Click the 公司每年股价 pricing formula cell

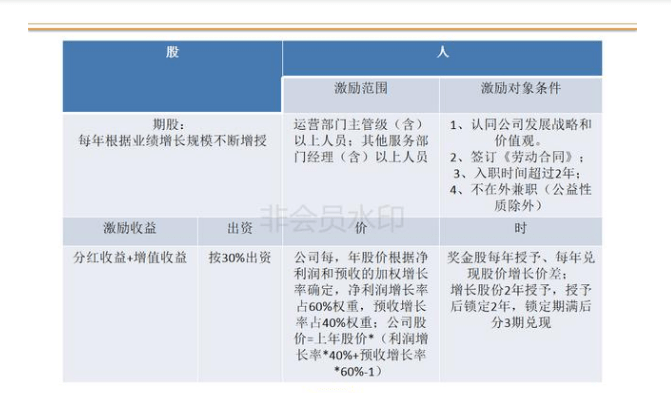tap(361, 313)
